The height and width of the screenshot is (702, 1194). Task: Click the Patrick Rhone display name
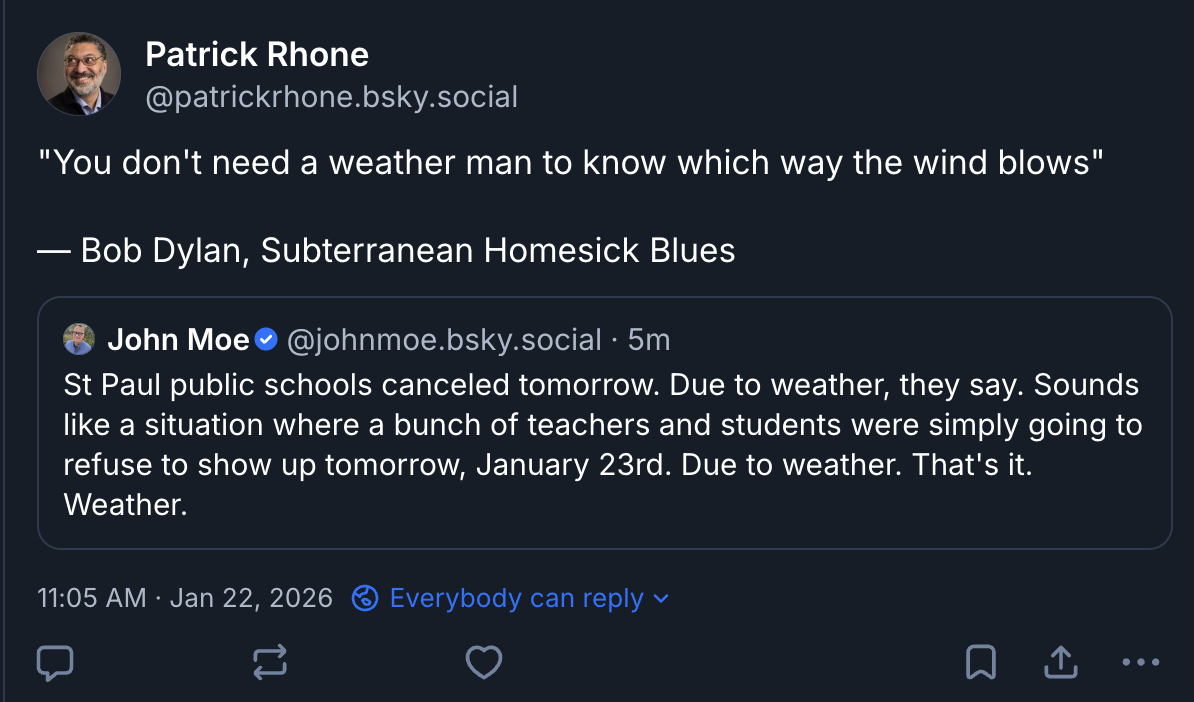click(257, 54)
